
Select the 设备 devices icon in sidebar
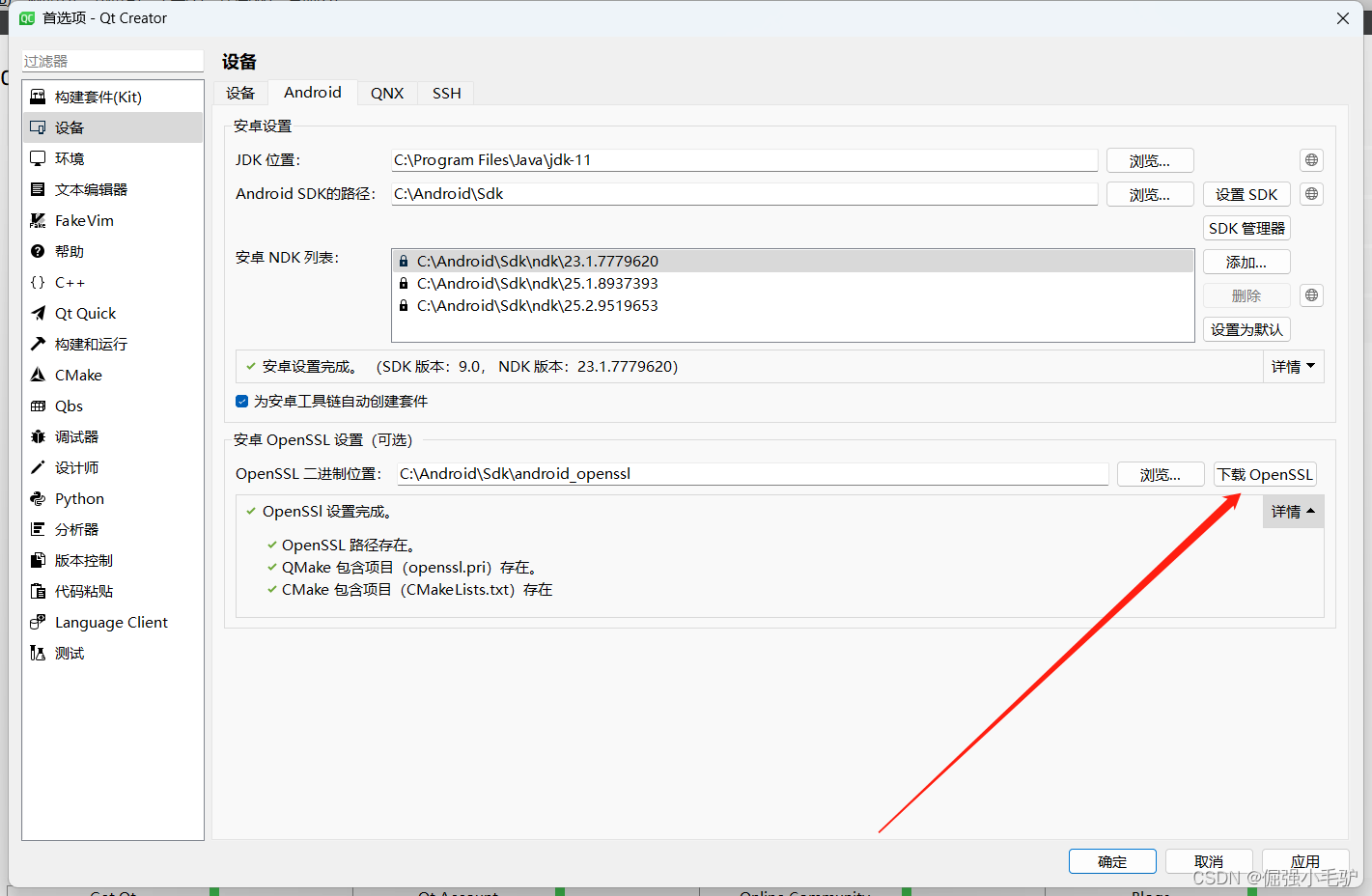point(38,127)
